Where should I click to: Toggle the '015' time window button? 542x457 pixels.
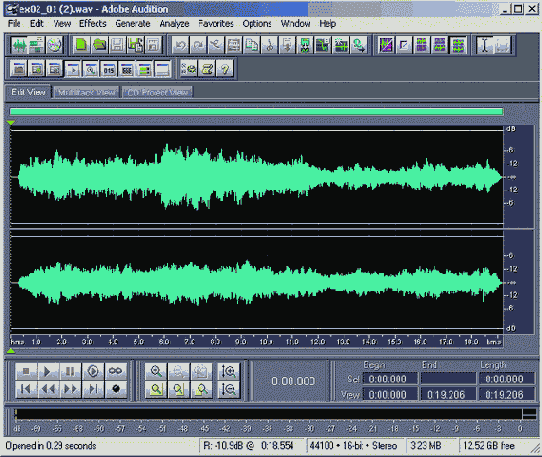point(109,69)
